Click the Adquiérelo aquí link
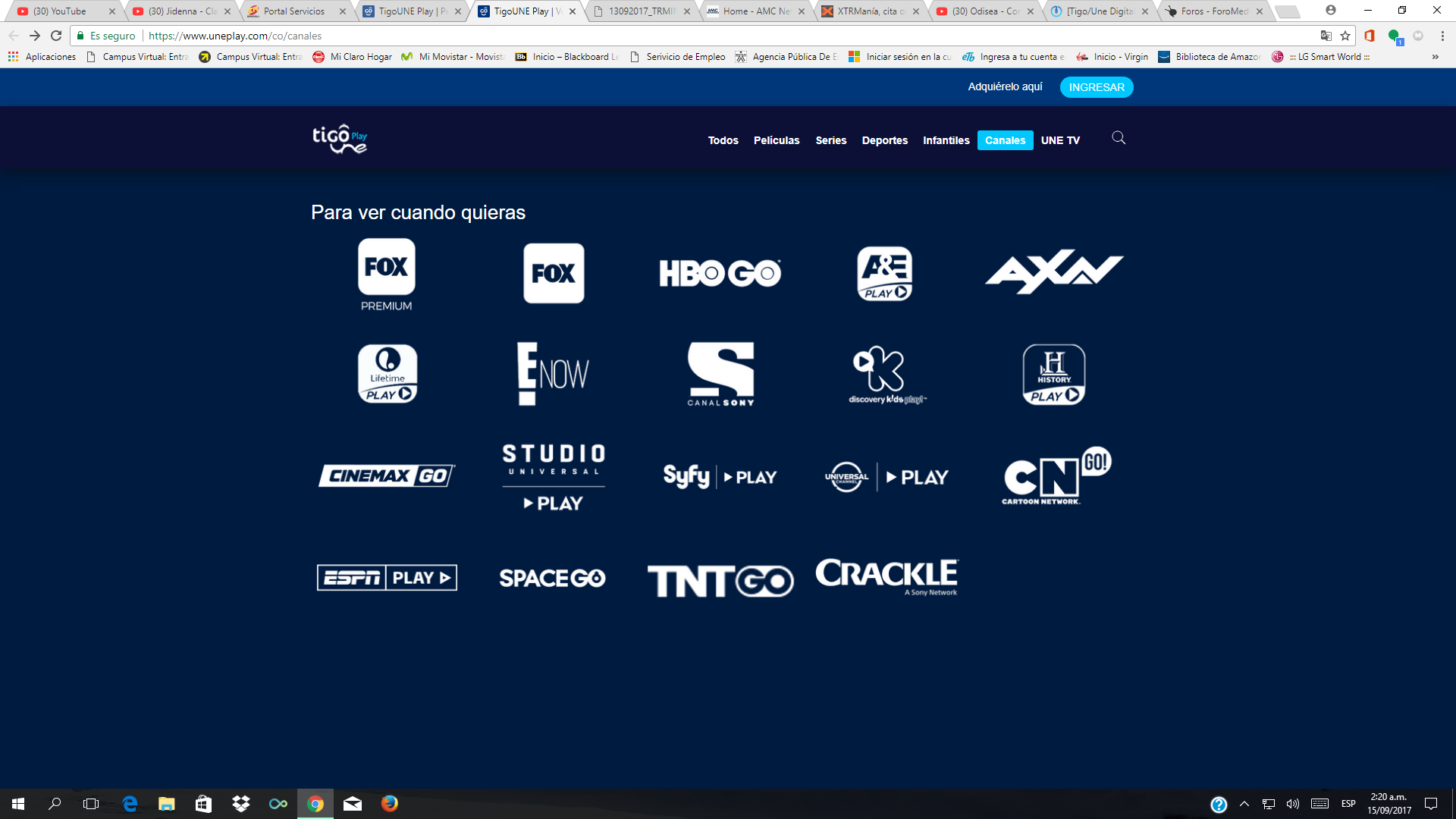The image size is (1456, 819). (1005, 86)
